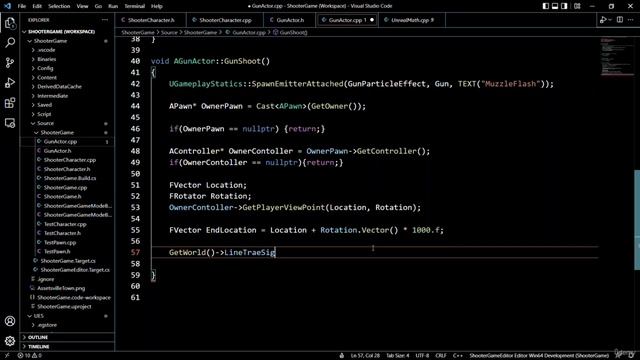Expand the TIMELINE section
640x360 pixels.
[39, 347]
